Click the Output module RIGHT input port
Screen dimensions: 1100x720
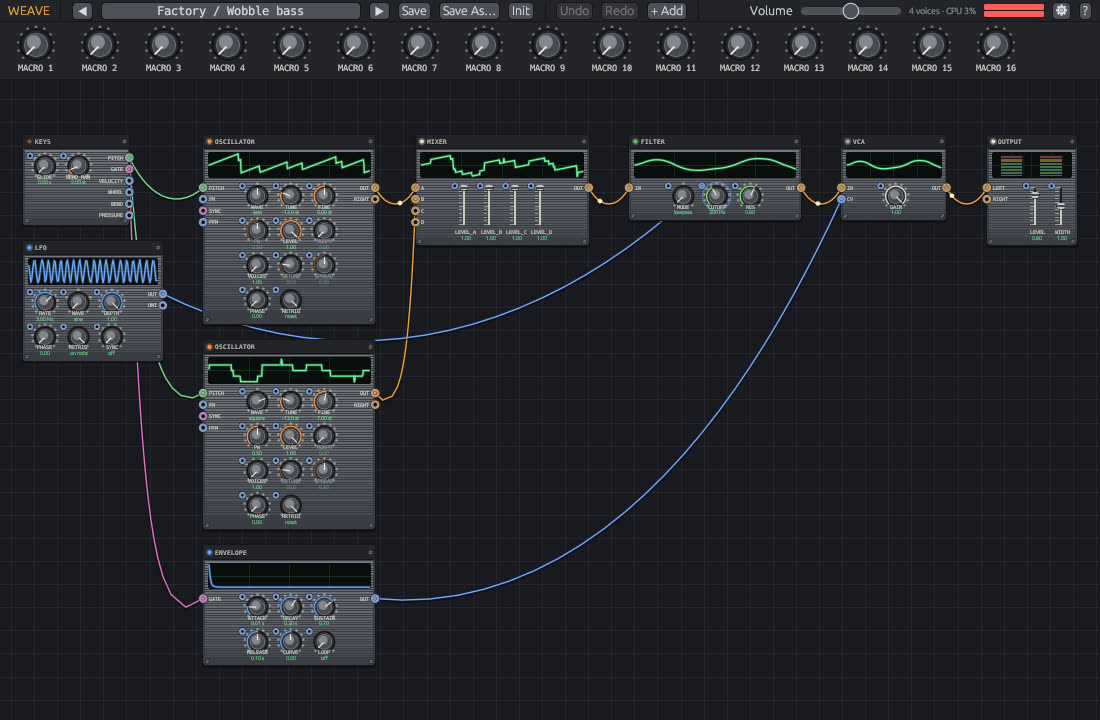987,199
